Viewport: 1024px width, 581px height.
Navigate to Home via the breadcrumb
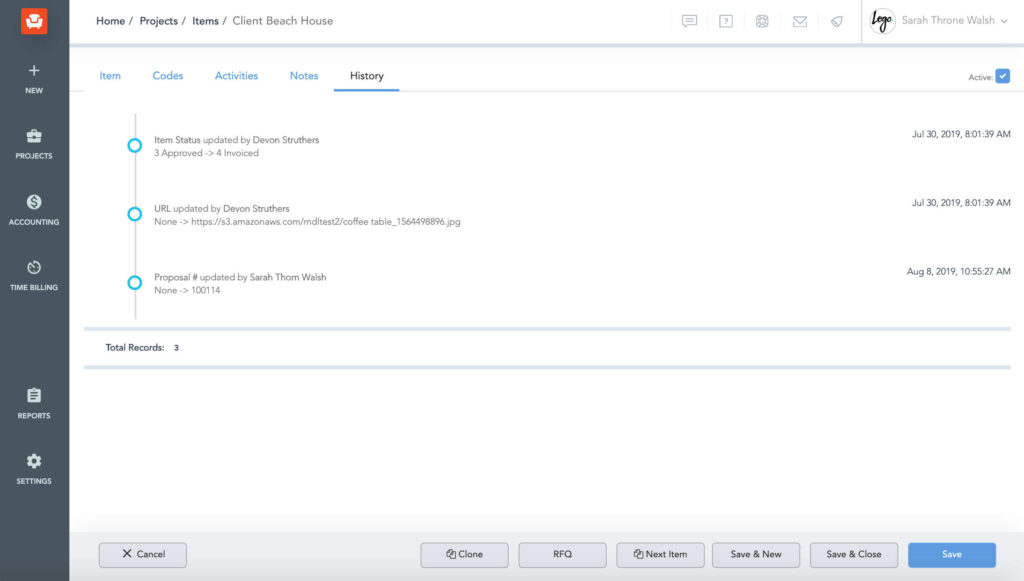110,20
